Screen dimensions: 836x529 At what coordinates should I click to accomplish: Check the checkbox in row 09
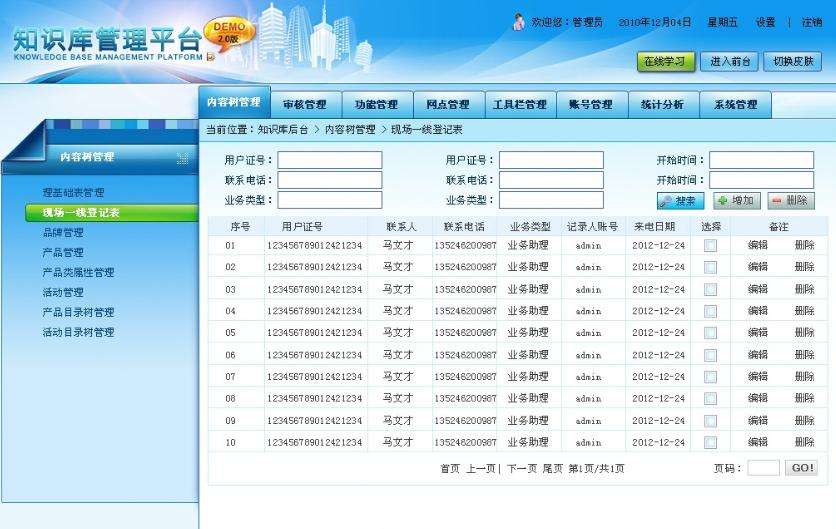click(710, 421)
